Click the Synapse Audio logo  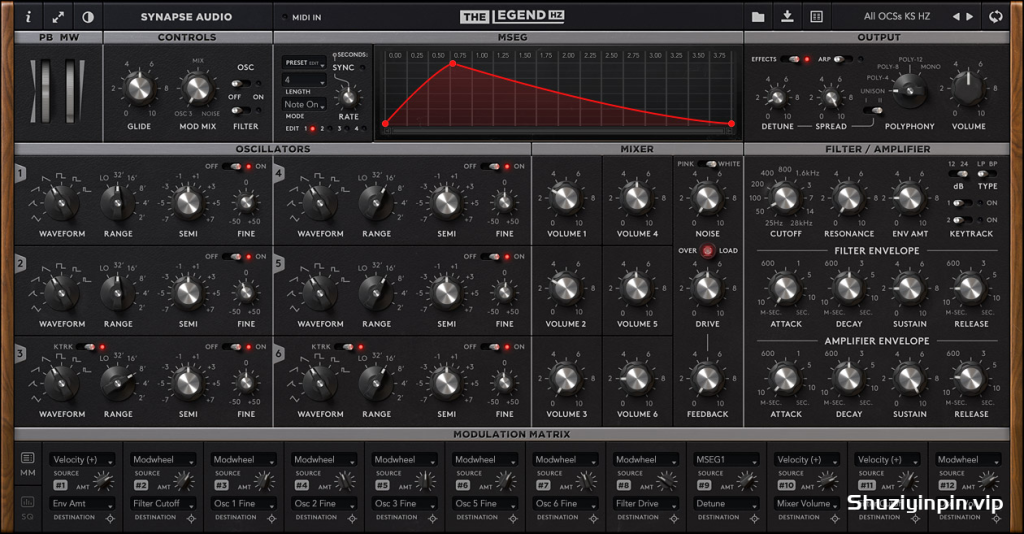pos(186,17)
